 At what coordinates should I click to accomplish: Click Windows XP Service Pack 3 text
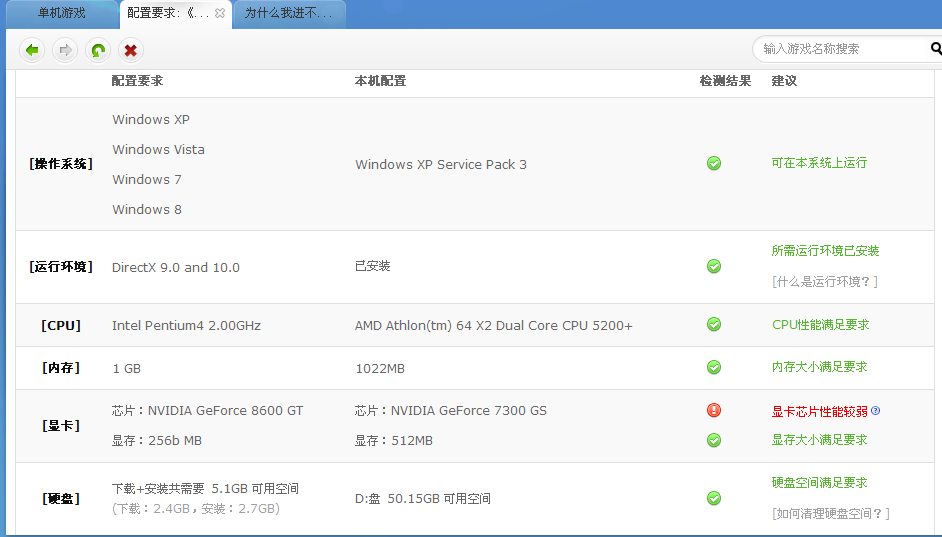(441, 165)
